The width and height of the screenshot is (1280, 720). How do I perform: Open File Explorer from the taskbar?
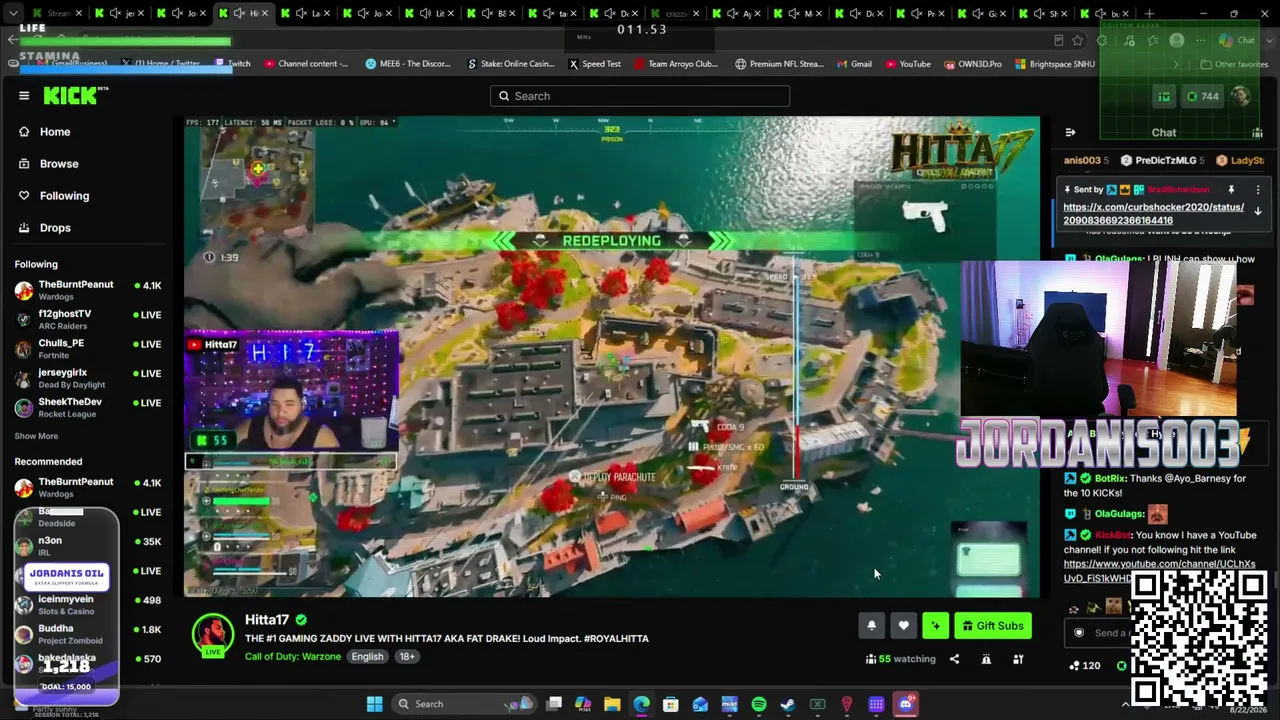(612, 704)
